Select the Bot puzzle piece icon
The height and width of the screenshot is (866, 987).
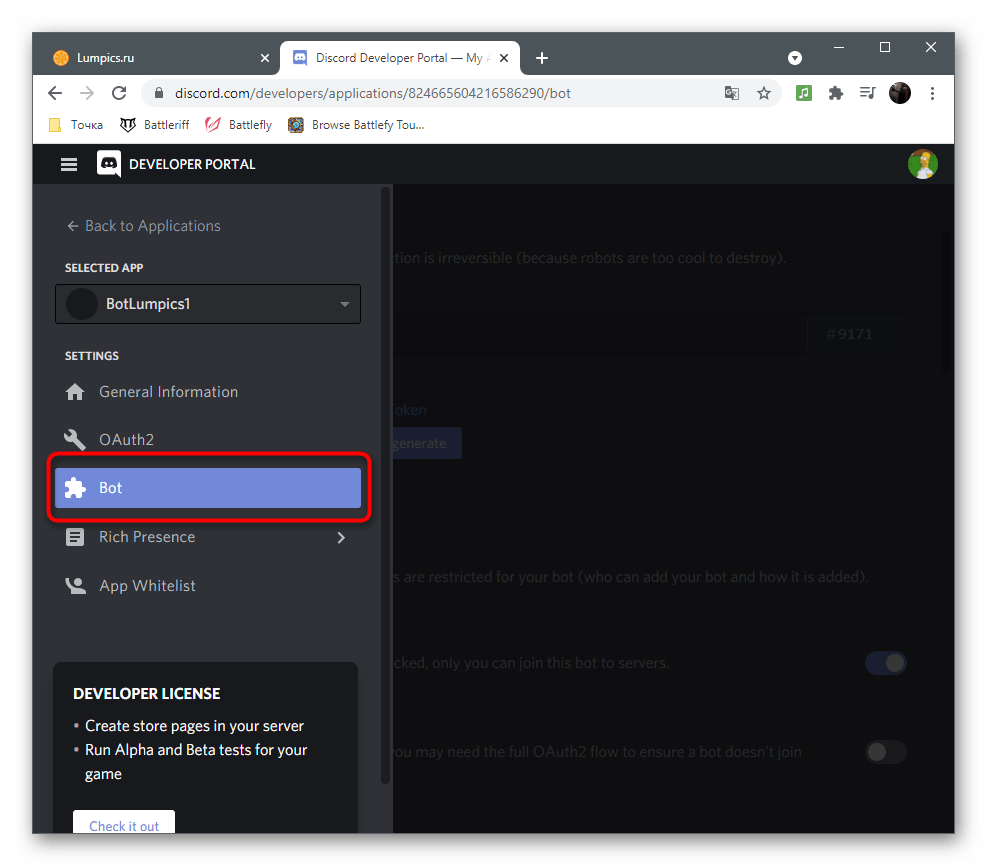74,488
